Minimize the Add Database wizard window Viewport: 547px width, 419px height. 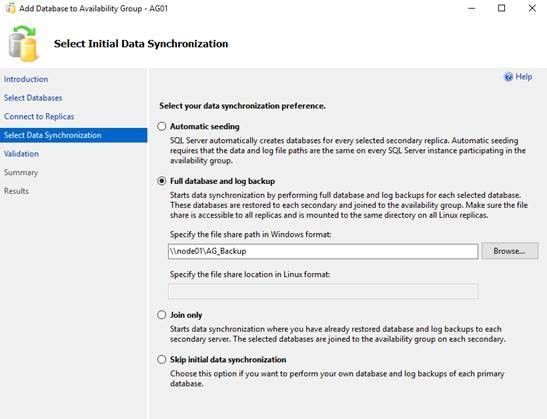[471, 8]
